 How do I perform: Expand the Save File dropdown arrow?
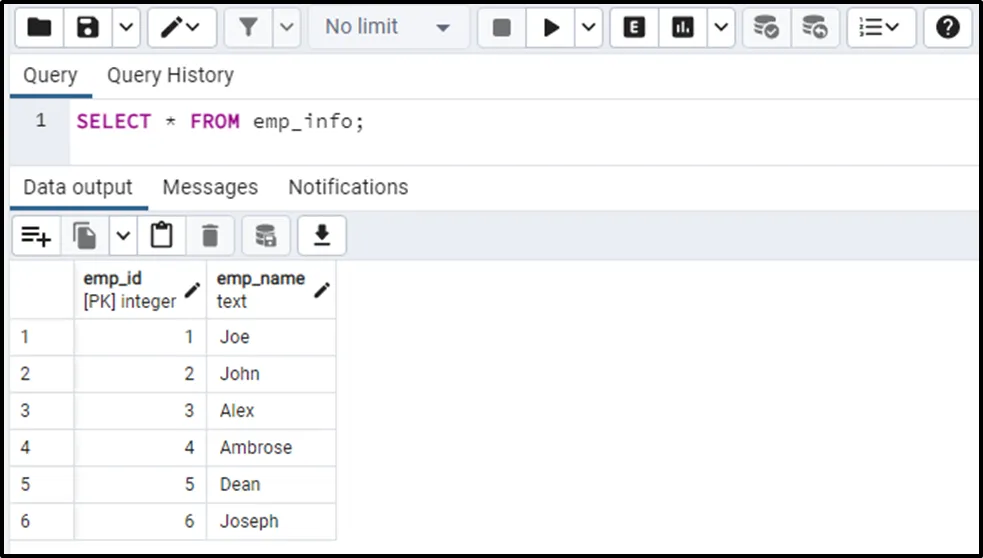coord(125,27)
